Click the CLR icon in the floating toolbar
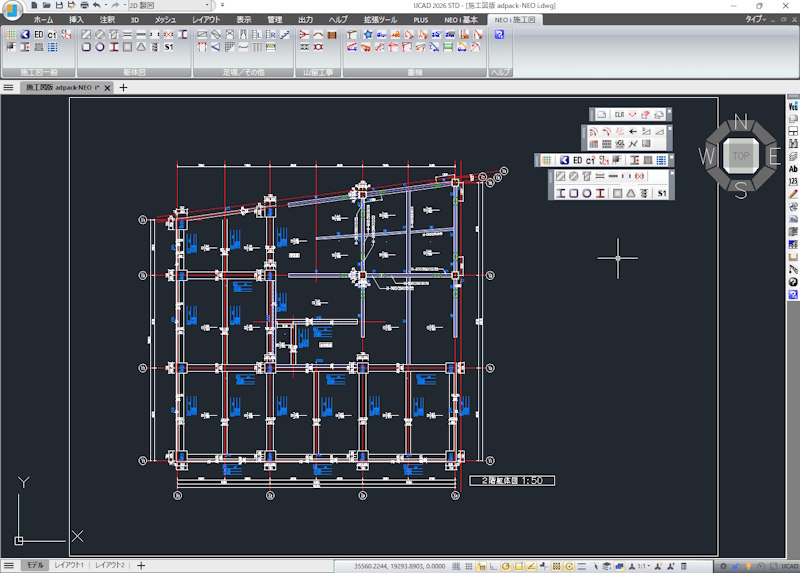Screen dimensions: 800x573 click(619, 114)
